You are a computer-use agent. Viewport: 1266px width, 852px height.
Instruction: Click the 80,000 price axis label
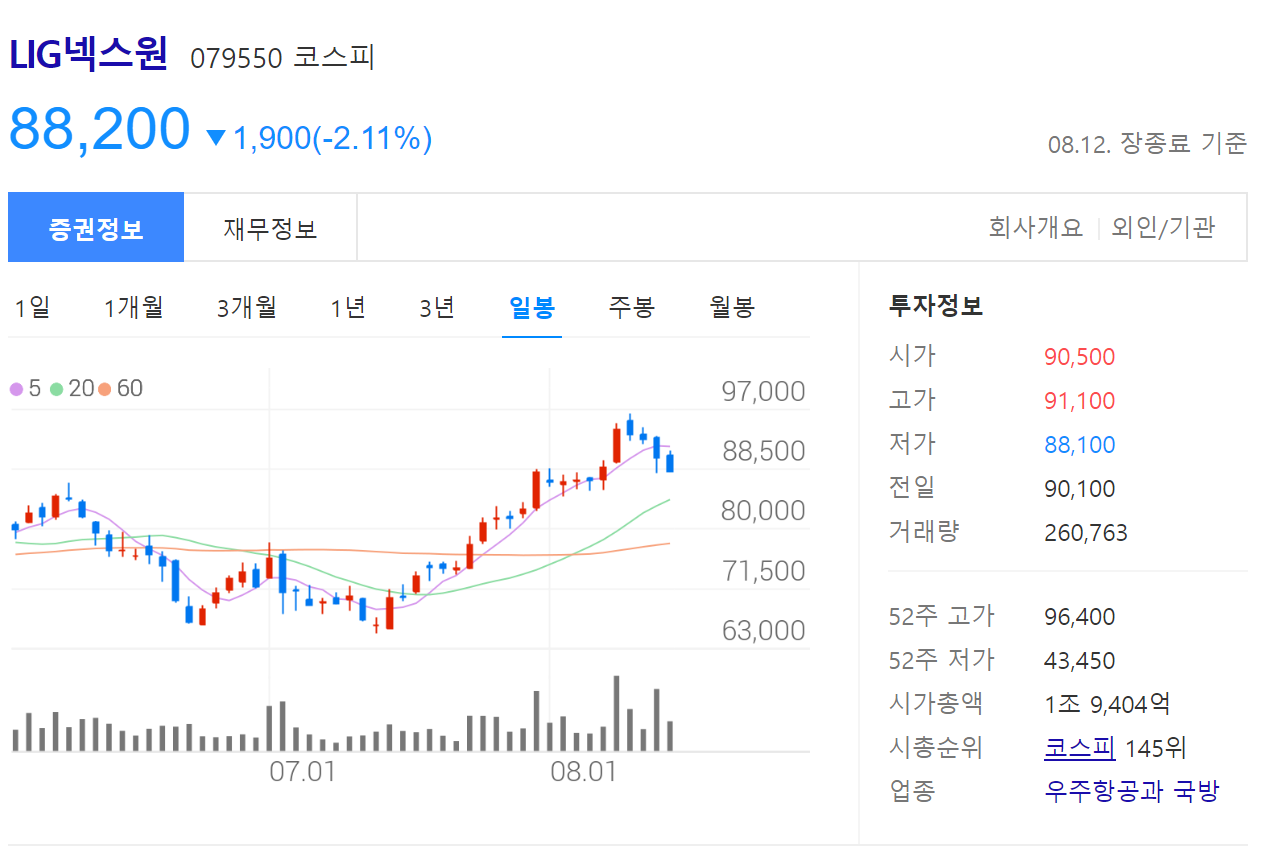pos(763,511)
